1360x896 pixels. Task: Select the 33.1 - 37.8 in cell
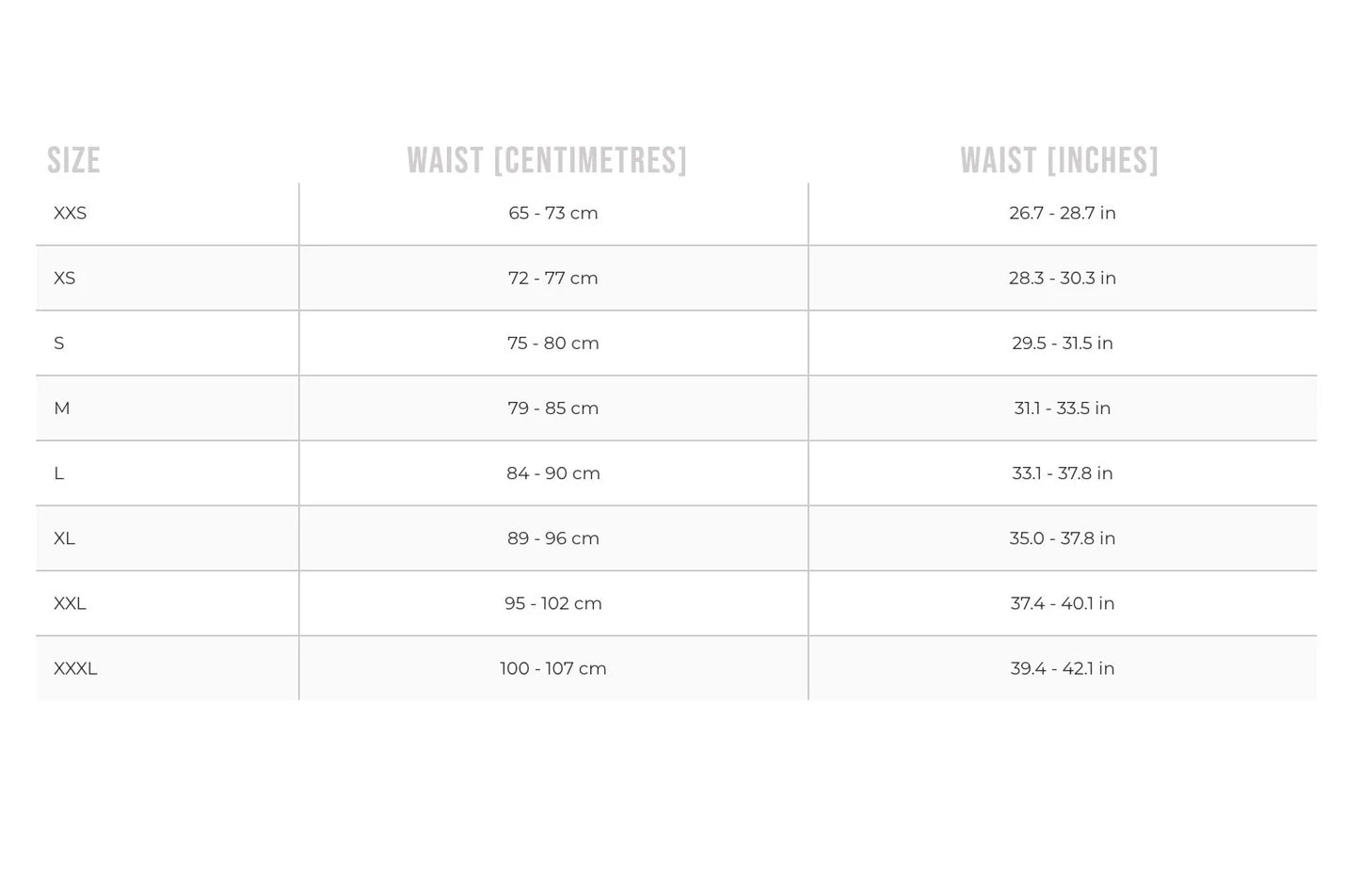(1063, 473)
